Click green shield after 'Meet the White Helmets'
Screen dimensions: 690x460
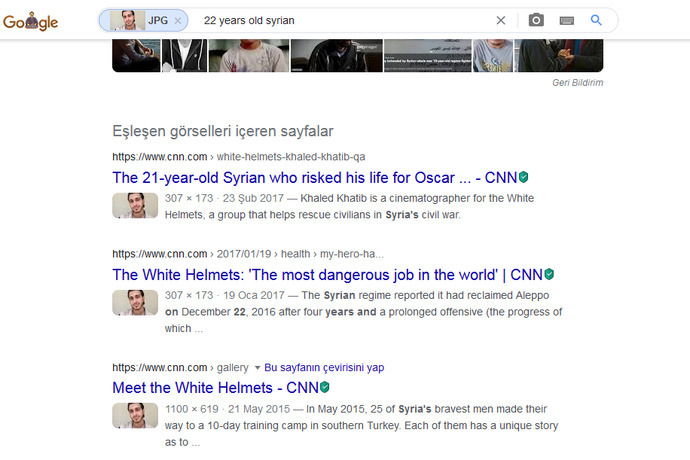pyautogui.click(x=325, y=387)
